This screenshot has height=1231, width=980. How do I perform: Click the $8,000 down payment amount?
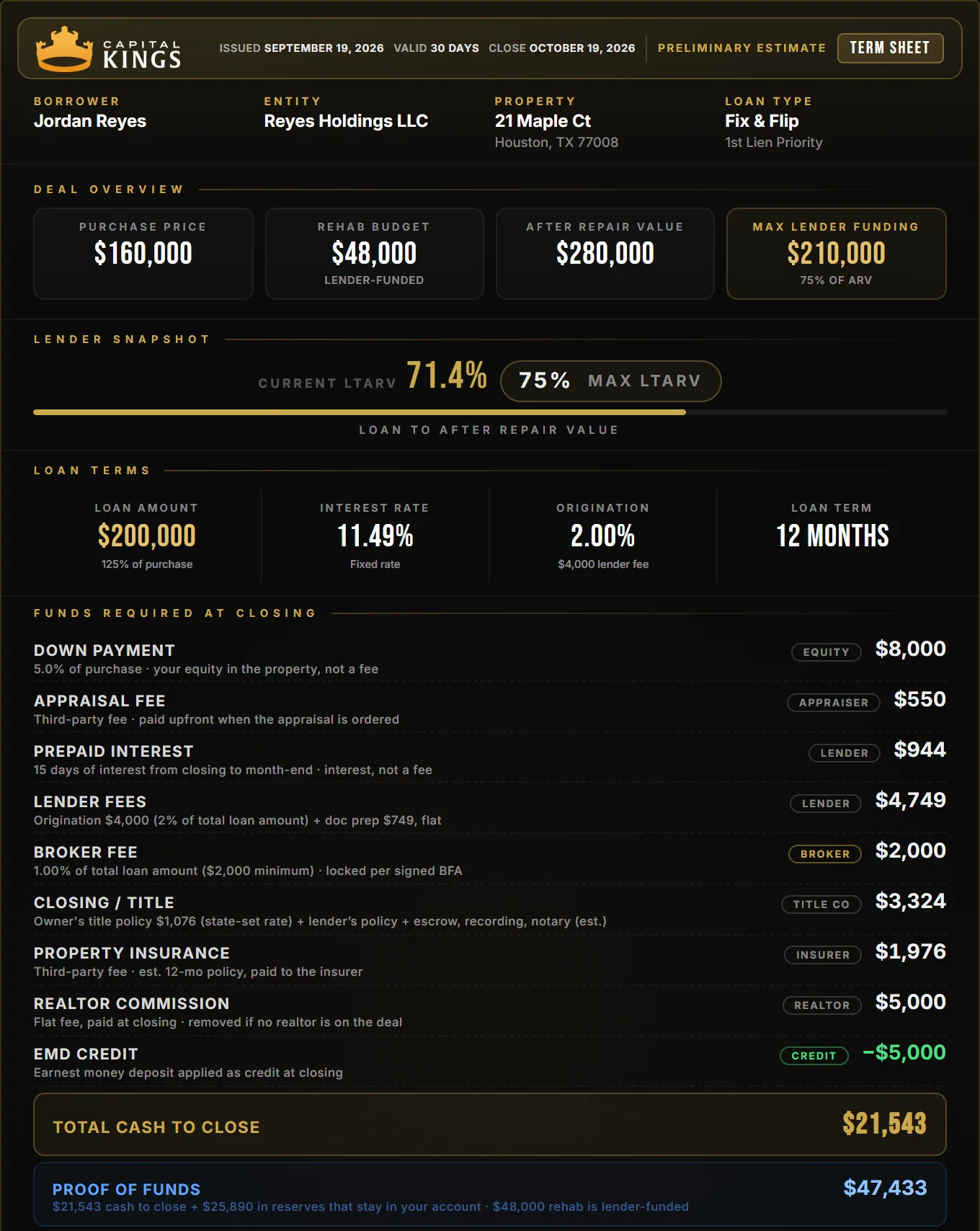pyautogui.click(x=910, y=649)
